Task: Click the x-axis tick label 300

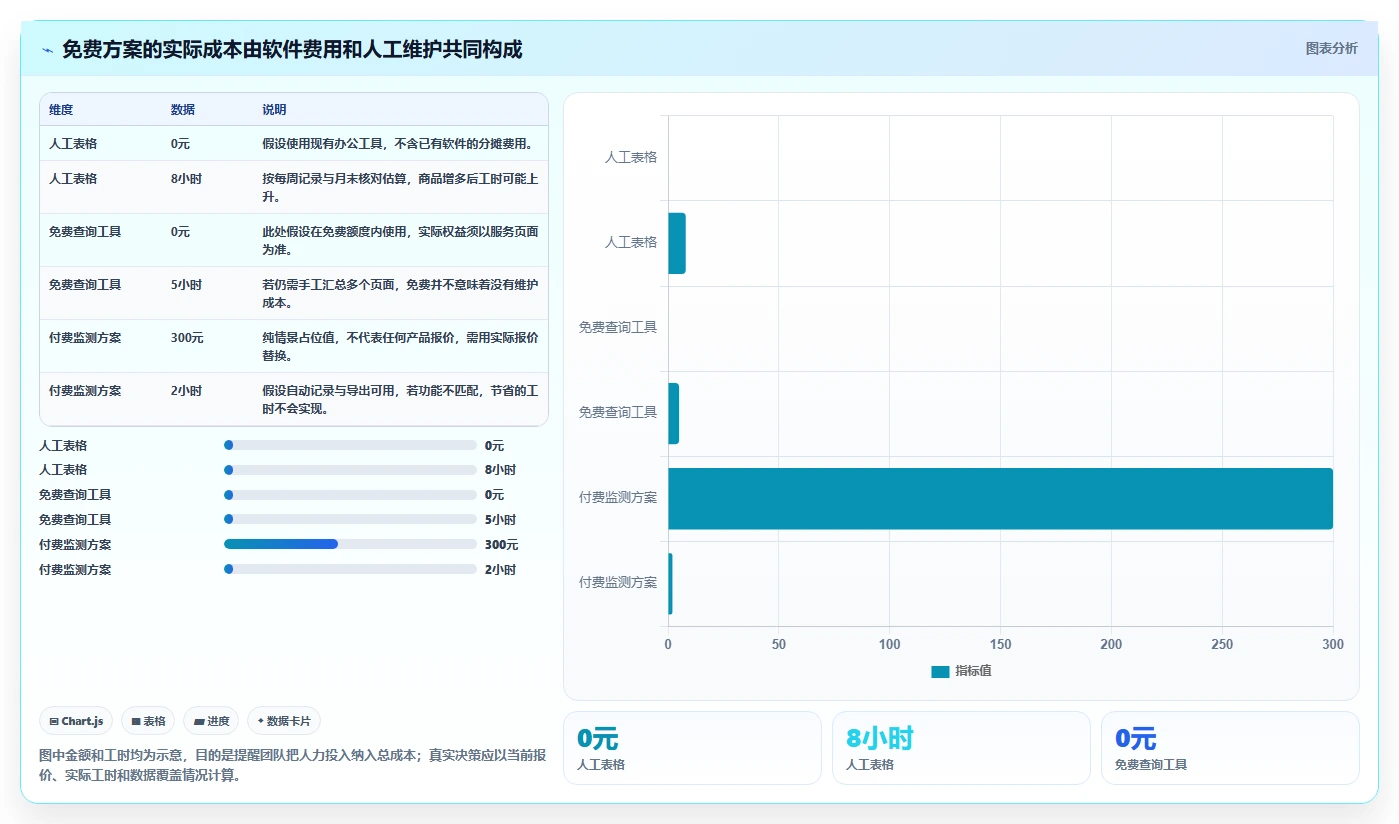Action: pos(1333,645)
